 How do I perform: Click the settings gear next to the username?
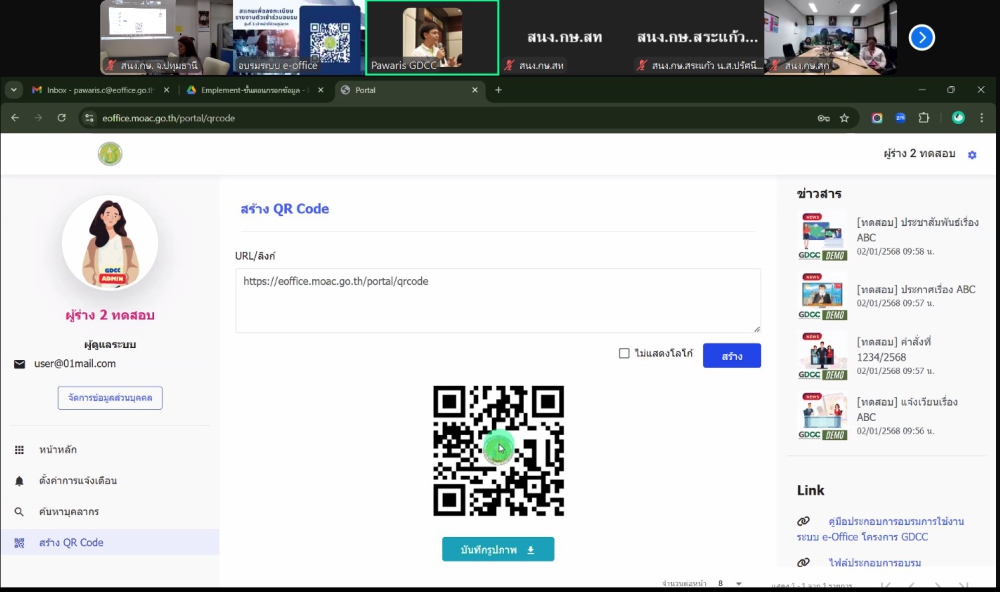(972, 155)
